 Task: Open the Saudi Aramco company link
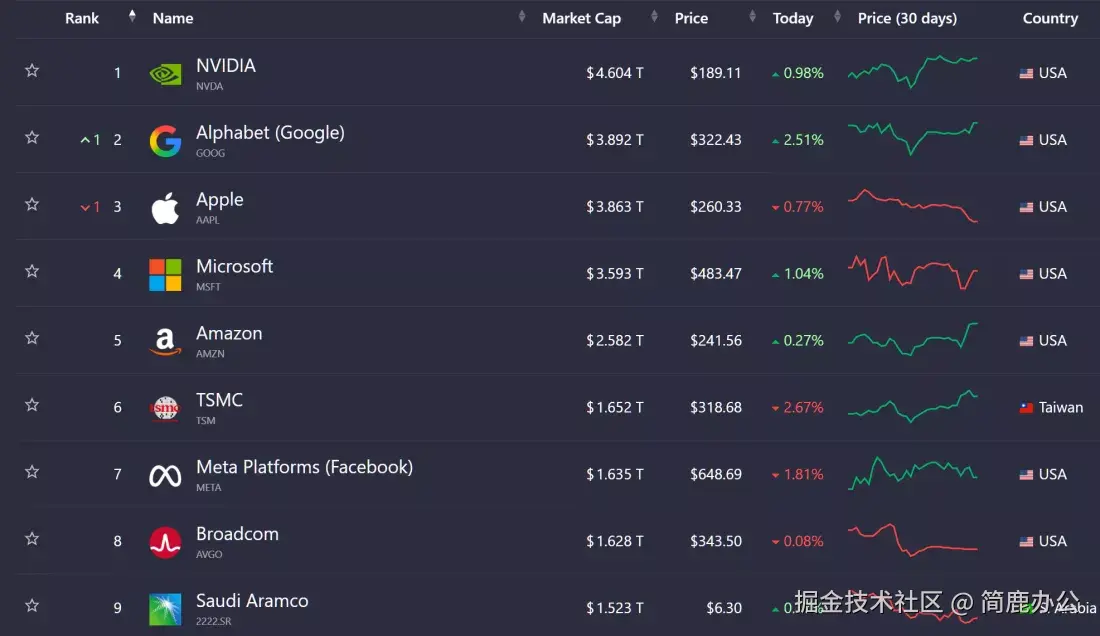coord(252,602)
